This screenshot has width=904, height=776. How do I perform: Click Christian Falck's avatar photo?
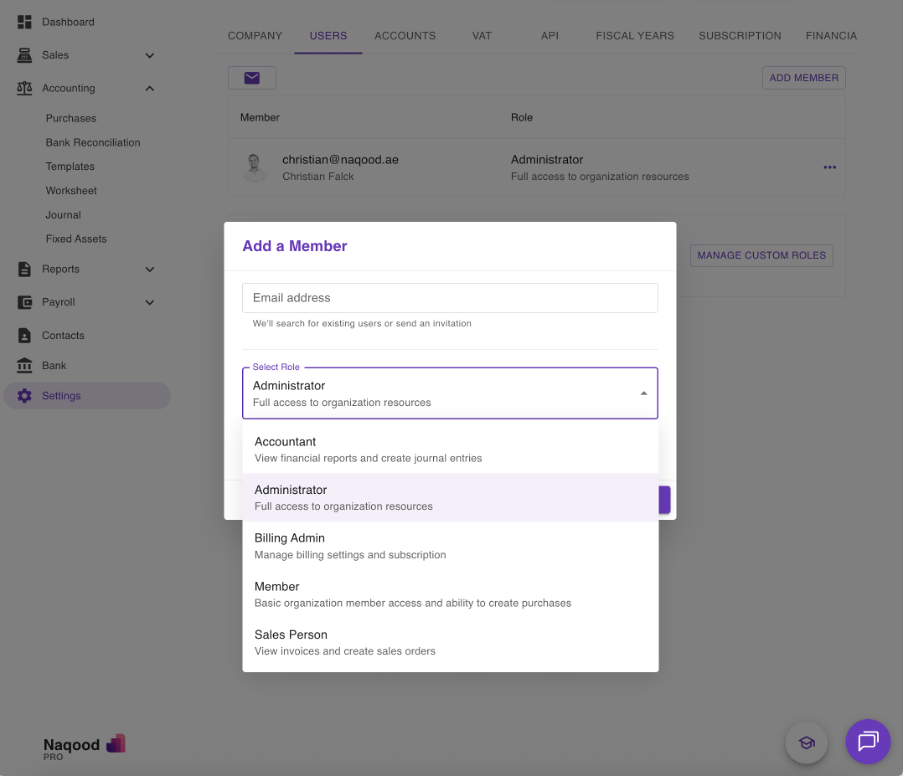click(x=255, y=167)
